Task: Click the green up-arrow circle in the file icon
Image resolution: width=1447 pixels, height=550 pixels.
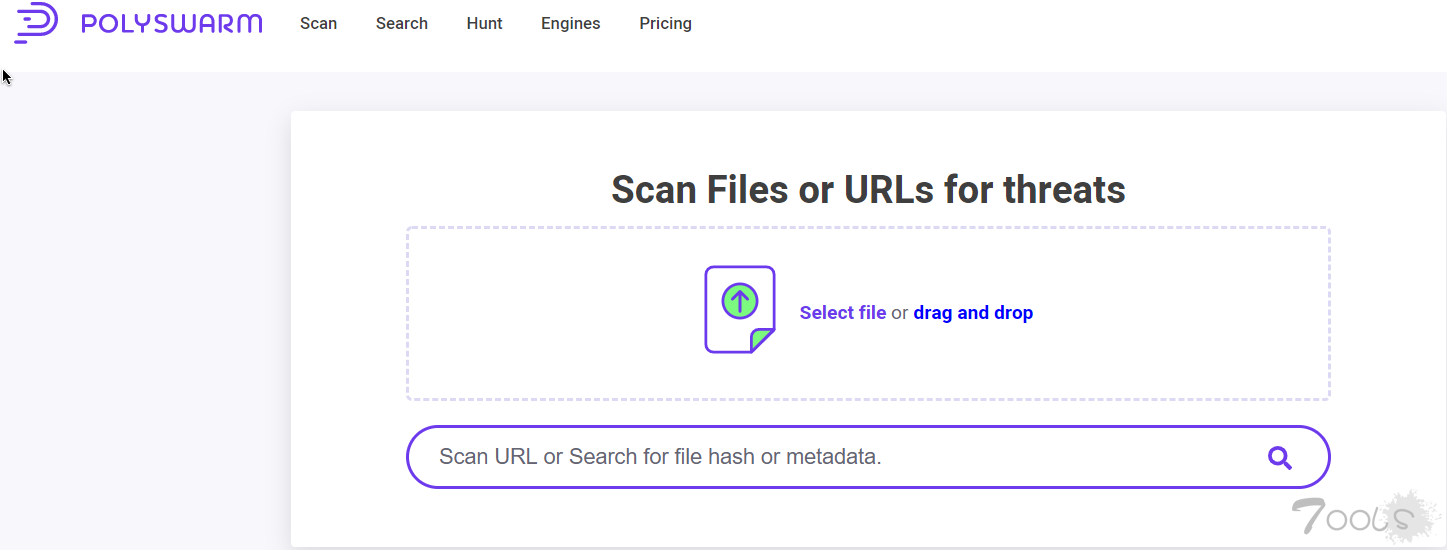Action: pyautogui.click(x=740, y=299)
